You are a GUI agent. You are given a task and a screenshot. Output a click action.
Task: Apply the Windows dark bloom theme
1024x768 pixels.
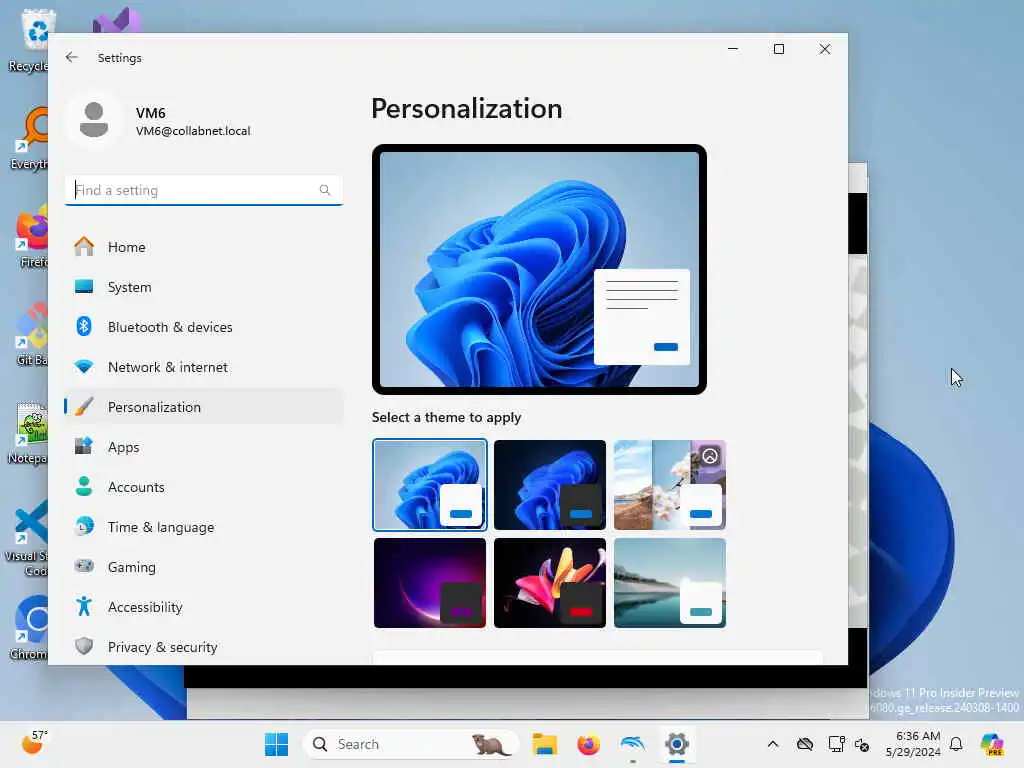pos(550,485)
